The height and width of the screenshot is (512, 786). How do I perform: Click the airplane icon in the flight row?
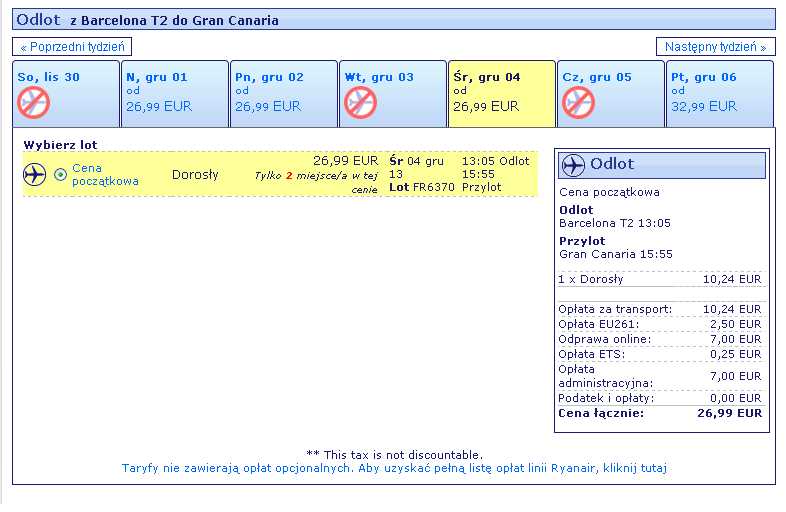35,175
